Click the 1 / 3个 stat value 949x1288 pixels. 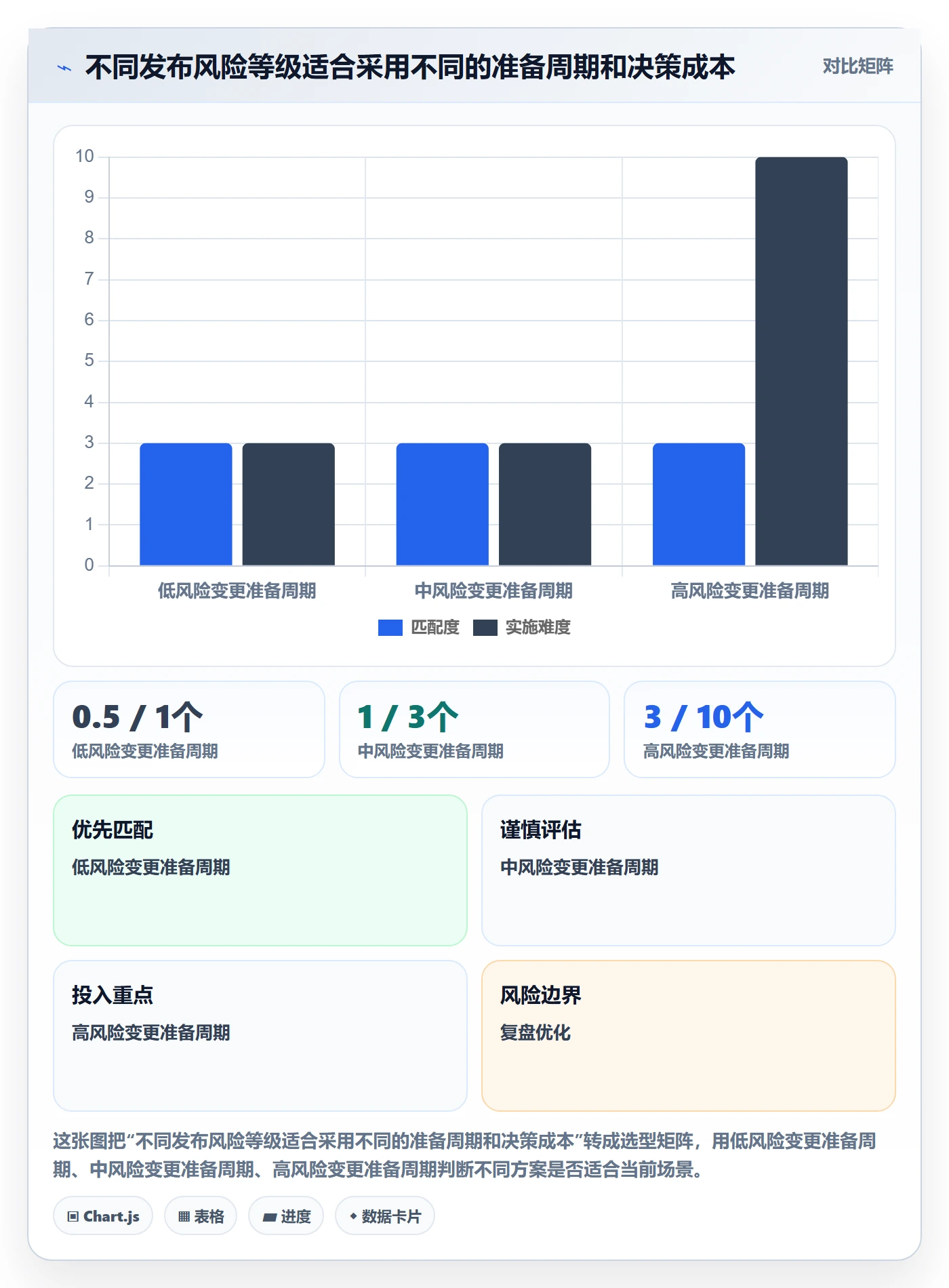coord(408,717)
